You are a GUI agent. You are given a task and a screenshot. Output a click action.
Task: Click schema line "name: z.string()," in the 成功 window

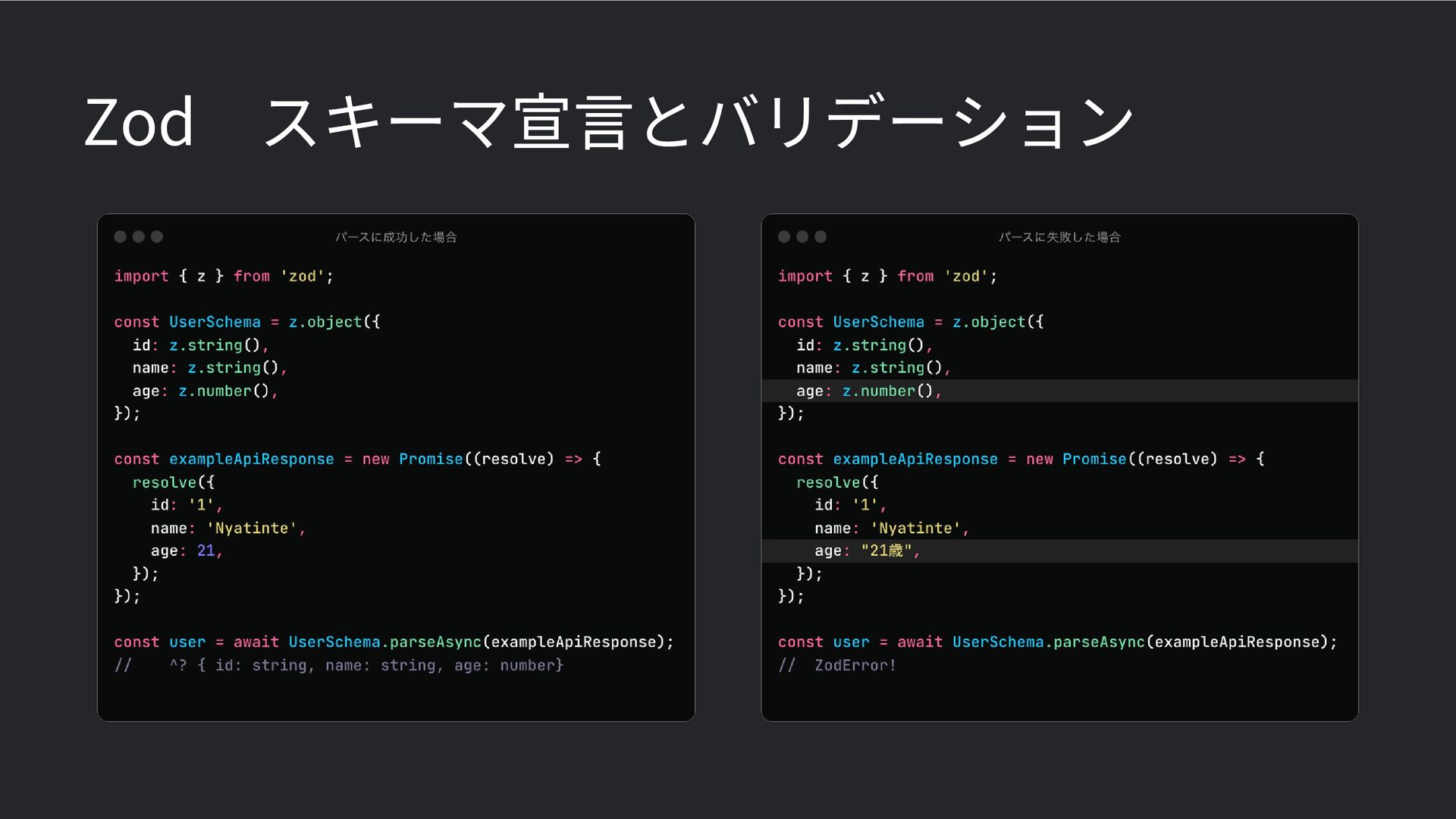210,368
